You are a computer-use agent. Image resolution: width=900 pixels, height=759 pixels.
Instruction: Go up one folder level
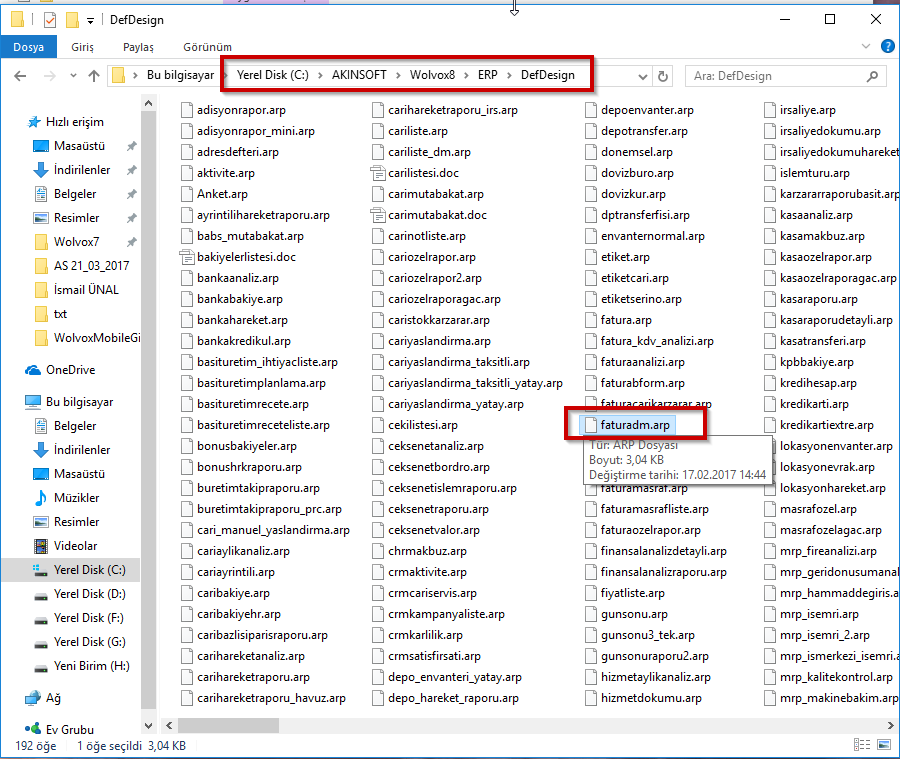point(94,76)
